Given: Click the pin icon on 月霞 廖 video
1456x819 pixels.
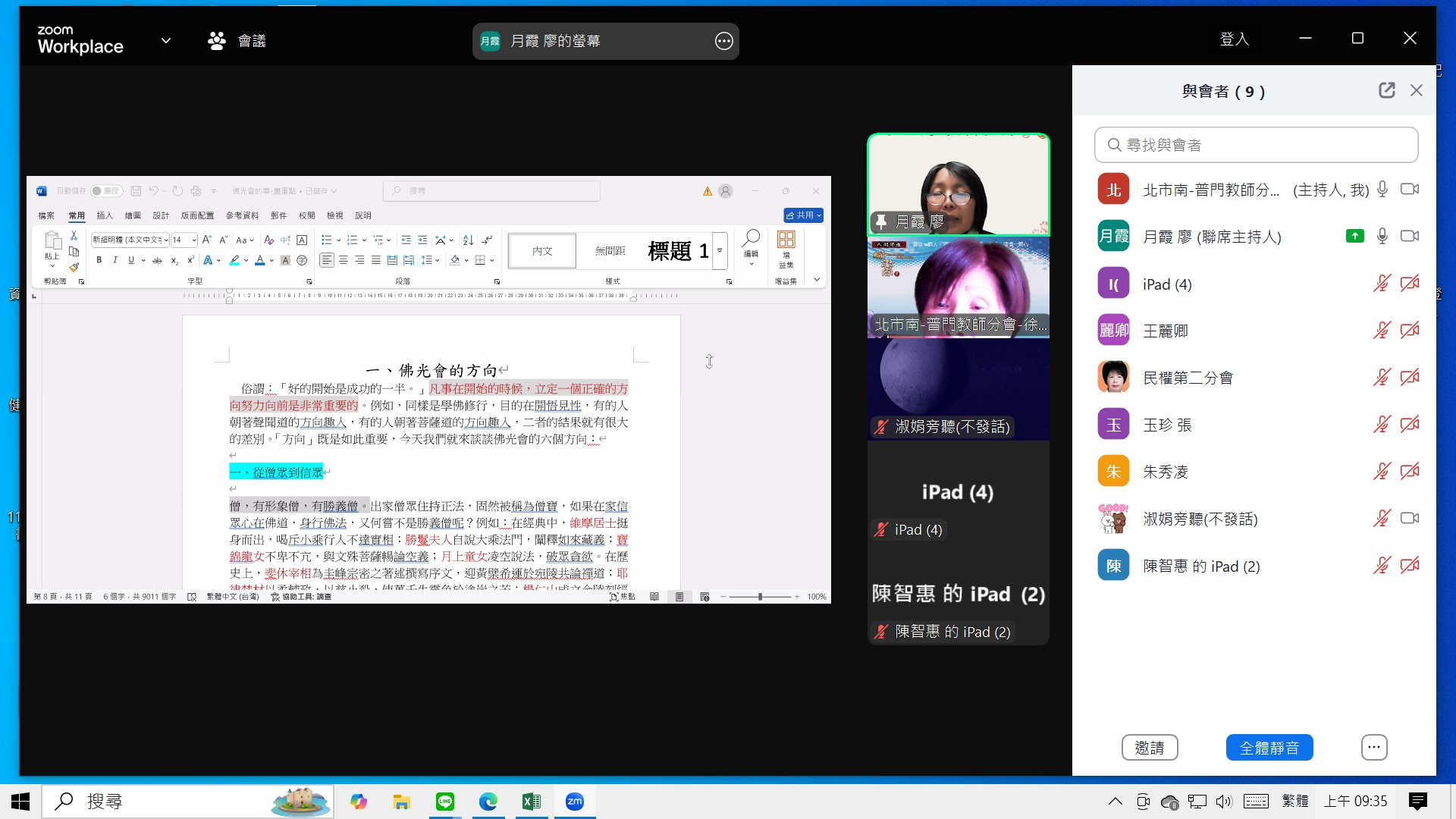Looking at the screenshot, I should click(881, 221).
